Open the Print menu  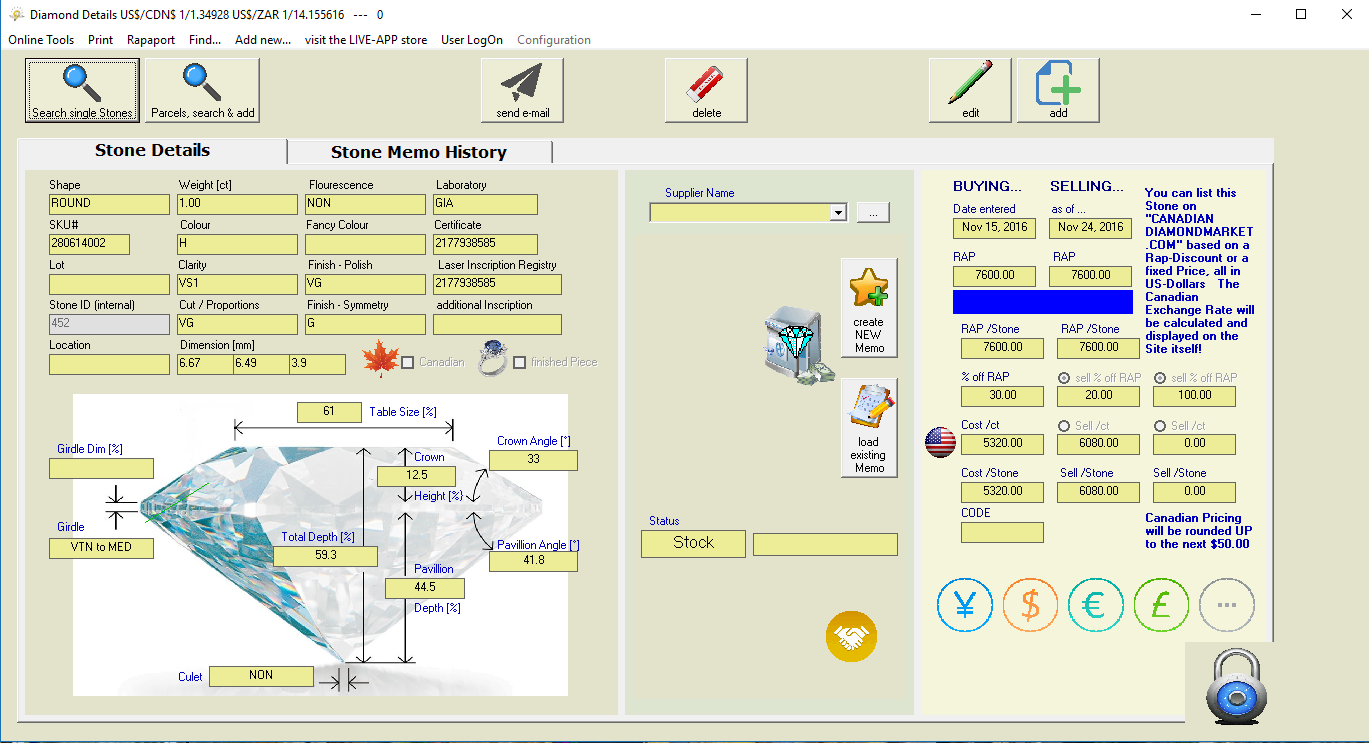pyautogui.click(x=100, y=40)
